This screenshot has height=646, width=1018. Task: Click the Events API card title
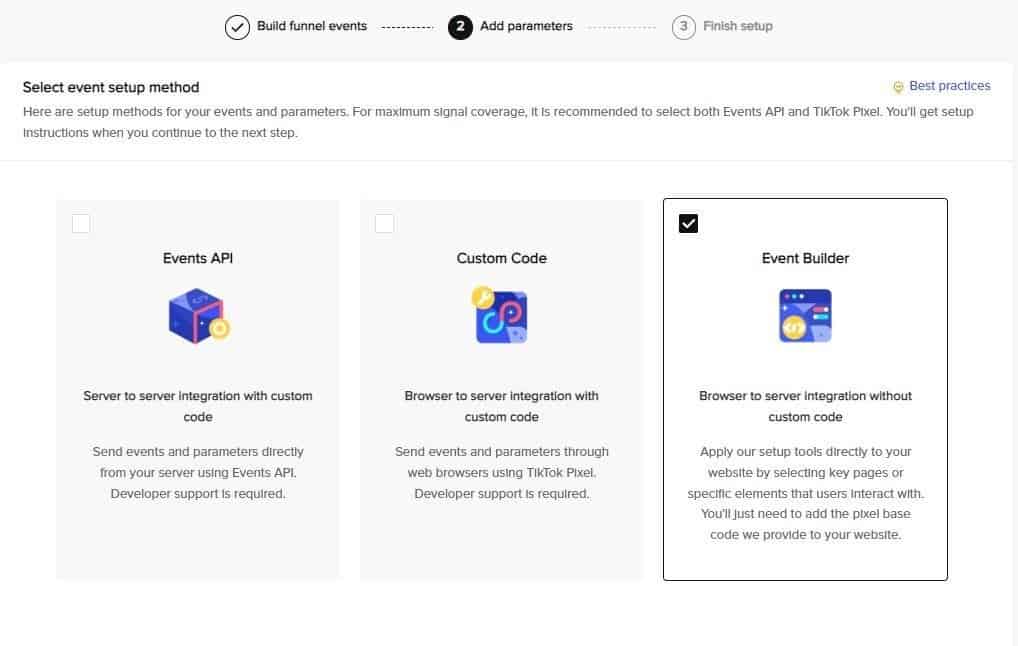pyautogui.click(x=198, y=258)
